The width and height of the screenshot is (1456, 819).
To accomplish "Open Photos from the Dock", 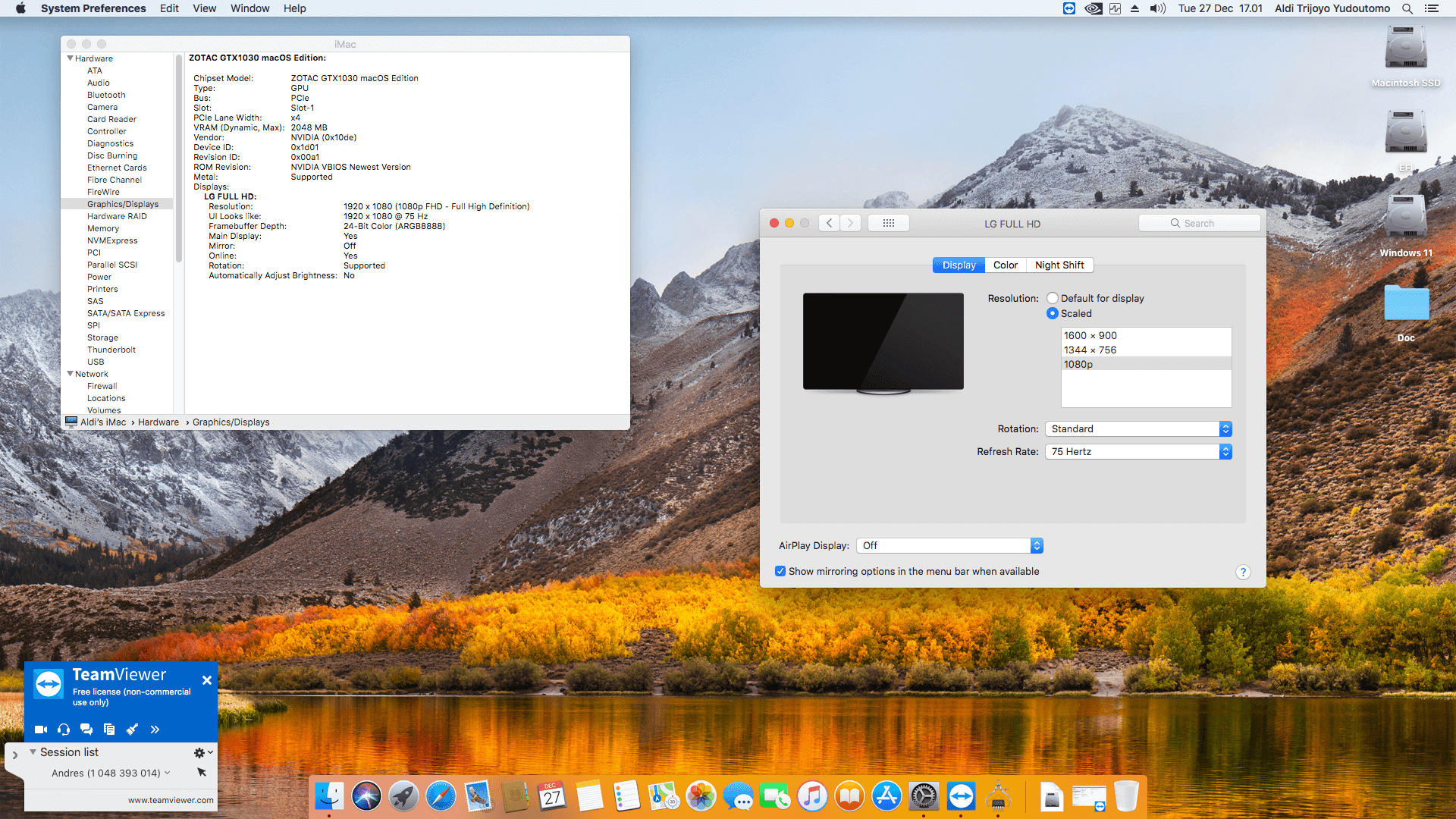I will (701, 796).
